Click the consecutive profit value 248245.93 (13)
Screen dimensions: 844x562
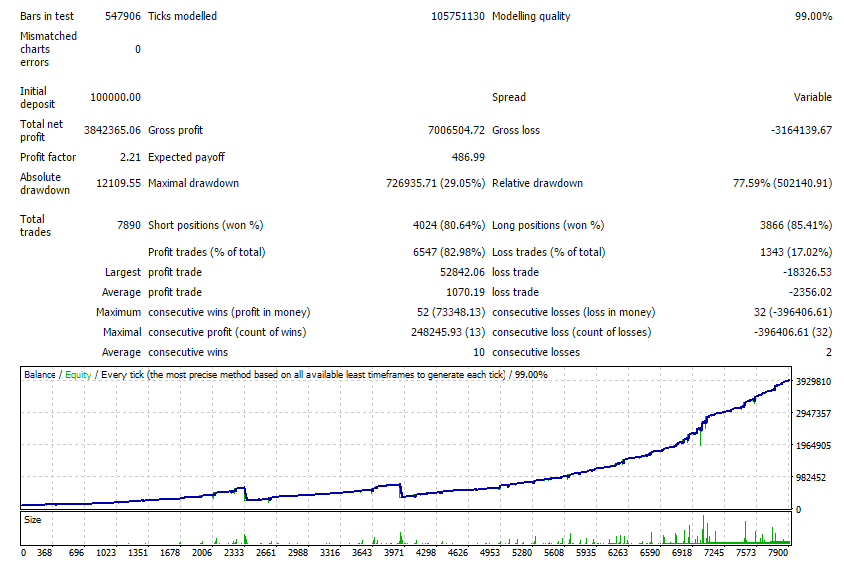pyautogui.click(x=448, y=332)
